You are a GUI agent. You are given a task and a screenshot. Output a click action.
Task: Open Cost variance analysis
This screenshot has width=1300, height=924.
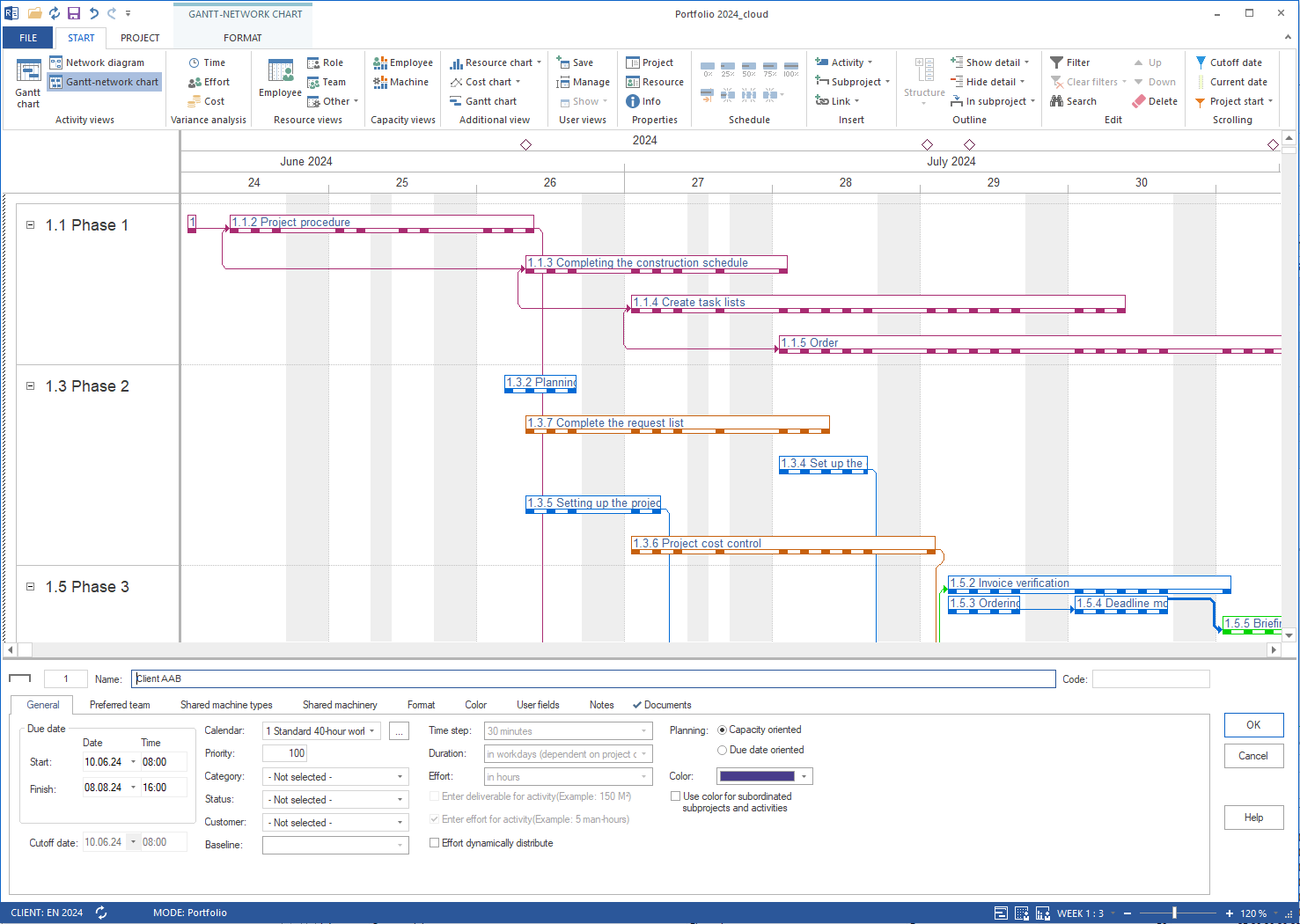point(206,101)
